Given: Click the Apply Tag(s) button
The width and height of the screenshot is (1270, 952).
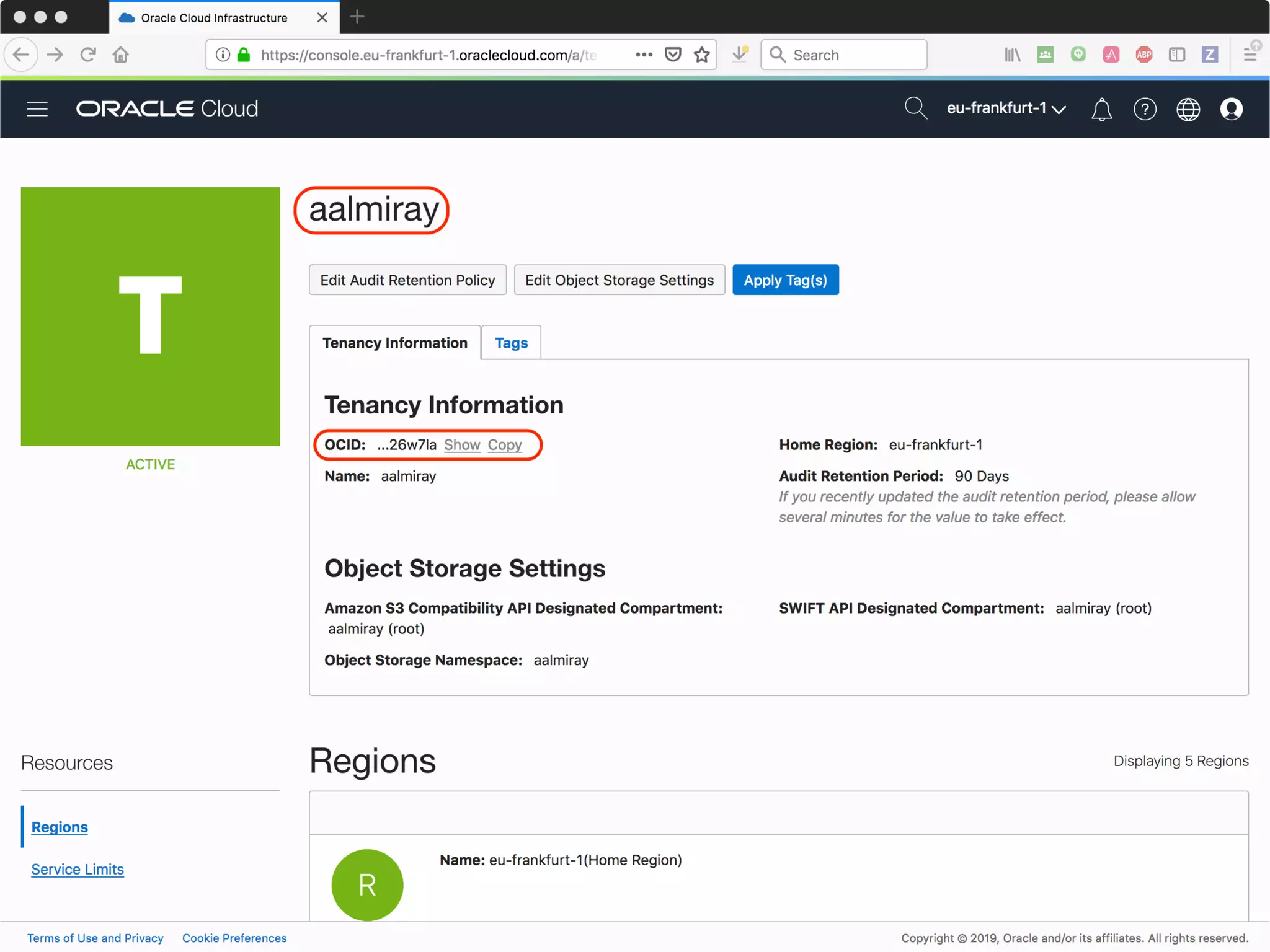Looking at the screenshot, I should point(785,280).
